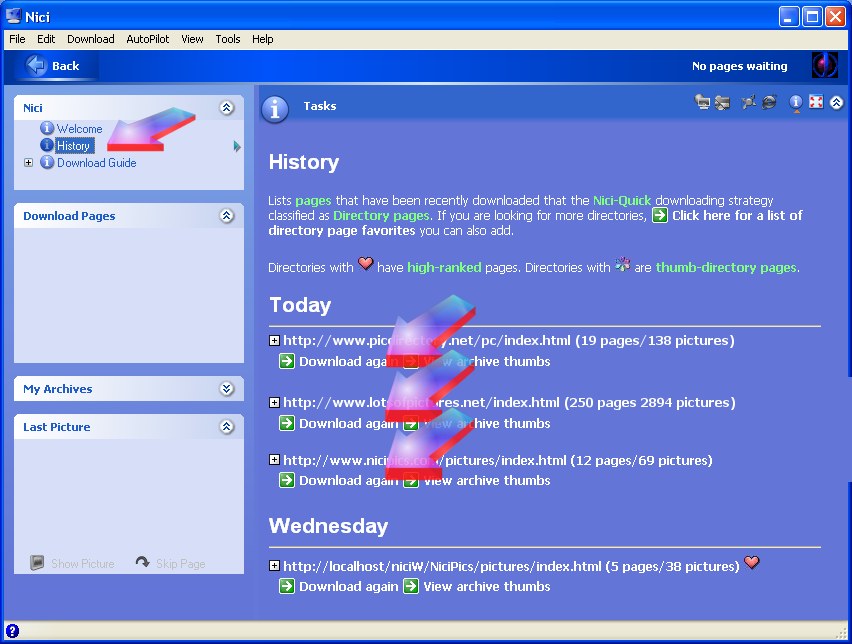Open the File menu
The image size is (852, 644).
tap(17, 39)
